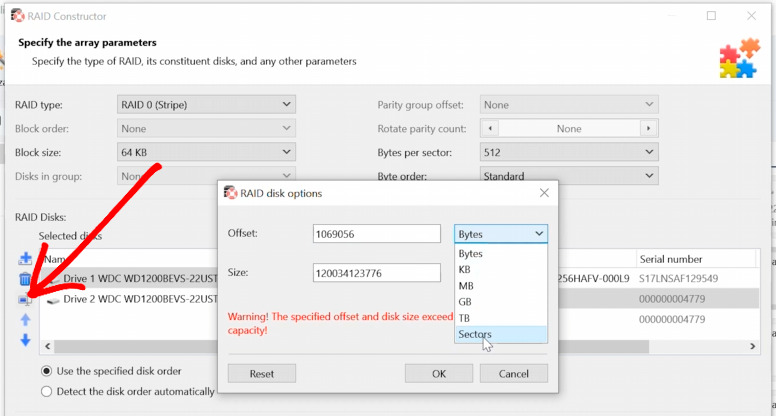The width and height of the screenshot is (776, 416).
Task: Choose MB from the unit list
Action: 501,285
